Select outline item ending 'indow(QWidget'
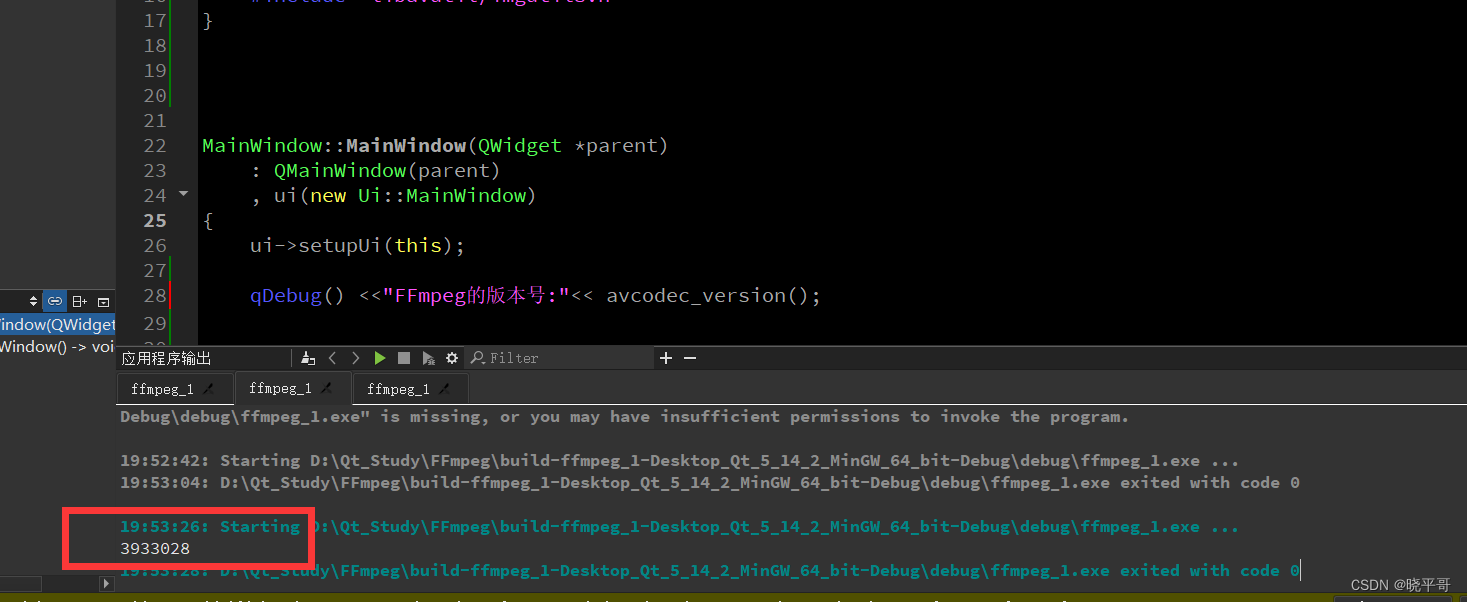The height and width of the screenshot is (602, 1467). 58,324
